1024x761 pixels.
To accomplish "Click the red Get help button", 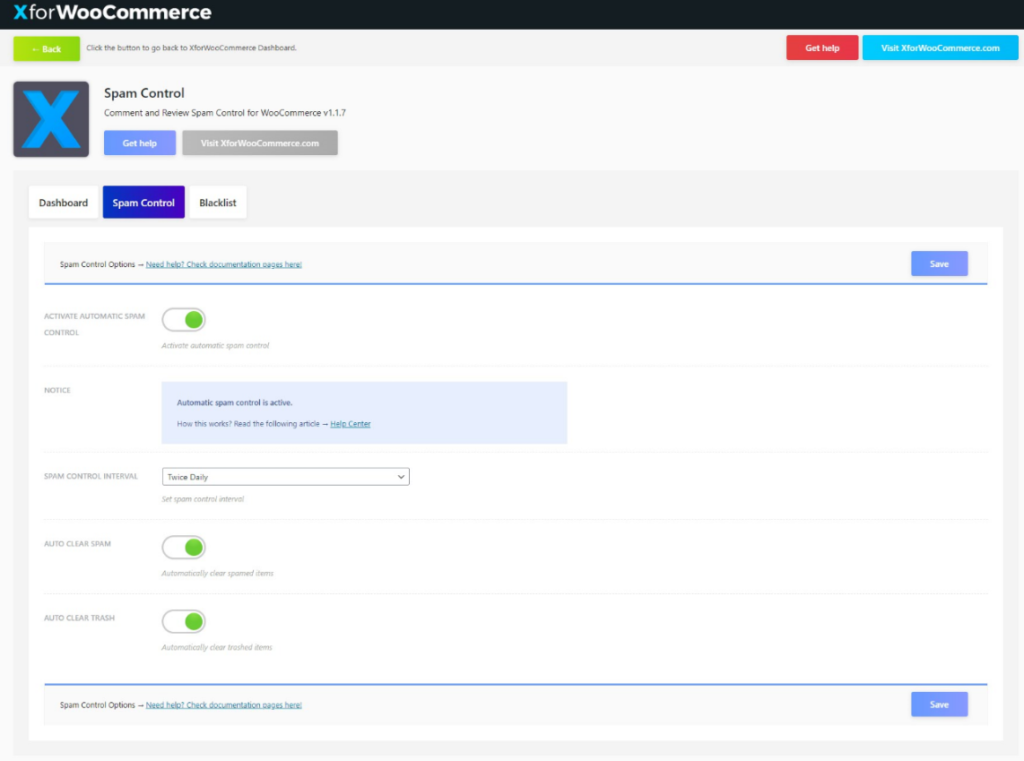I will [x=822, y=48].
